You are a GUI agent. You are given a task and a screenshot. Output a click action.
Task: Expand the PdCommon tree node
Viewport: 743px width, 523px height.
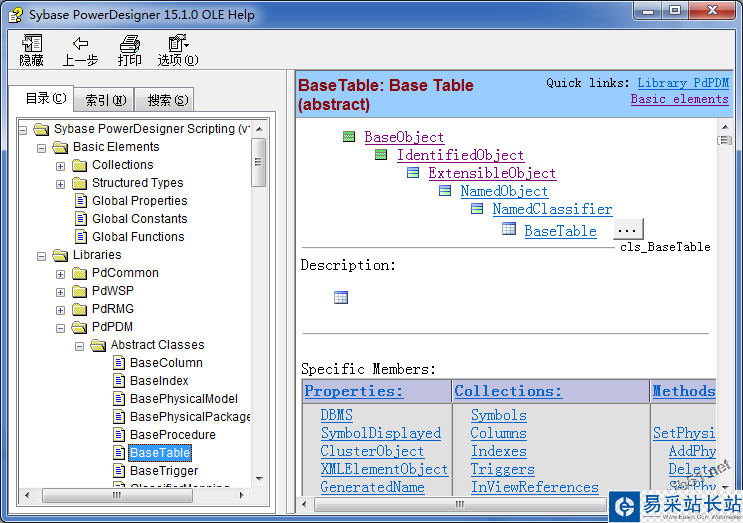tap(60, 274)
